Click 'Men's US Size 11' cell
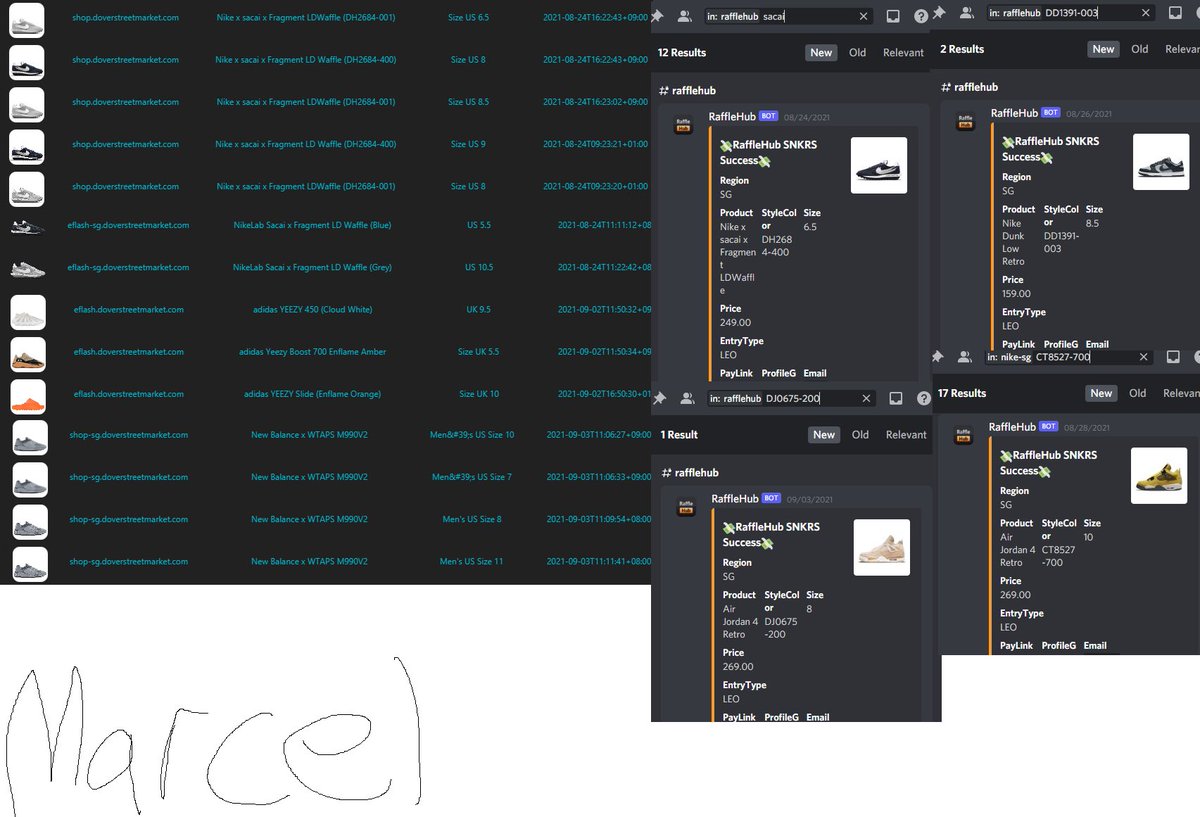 (472, 561)
